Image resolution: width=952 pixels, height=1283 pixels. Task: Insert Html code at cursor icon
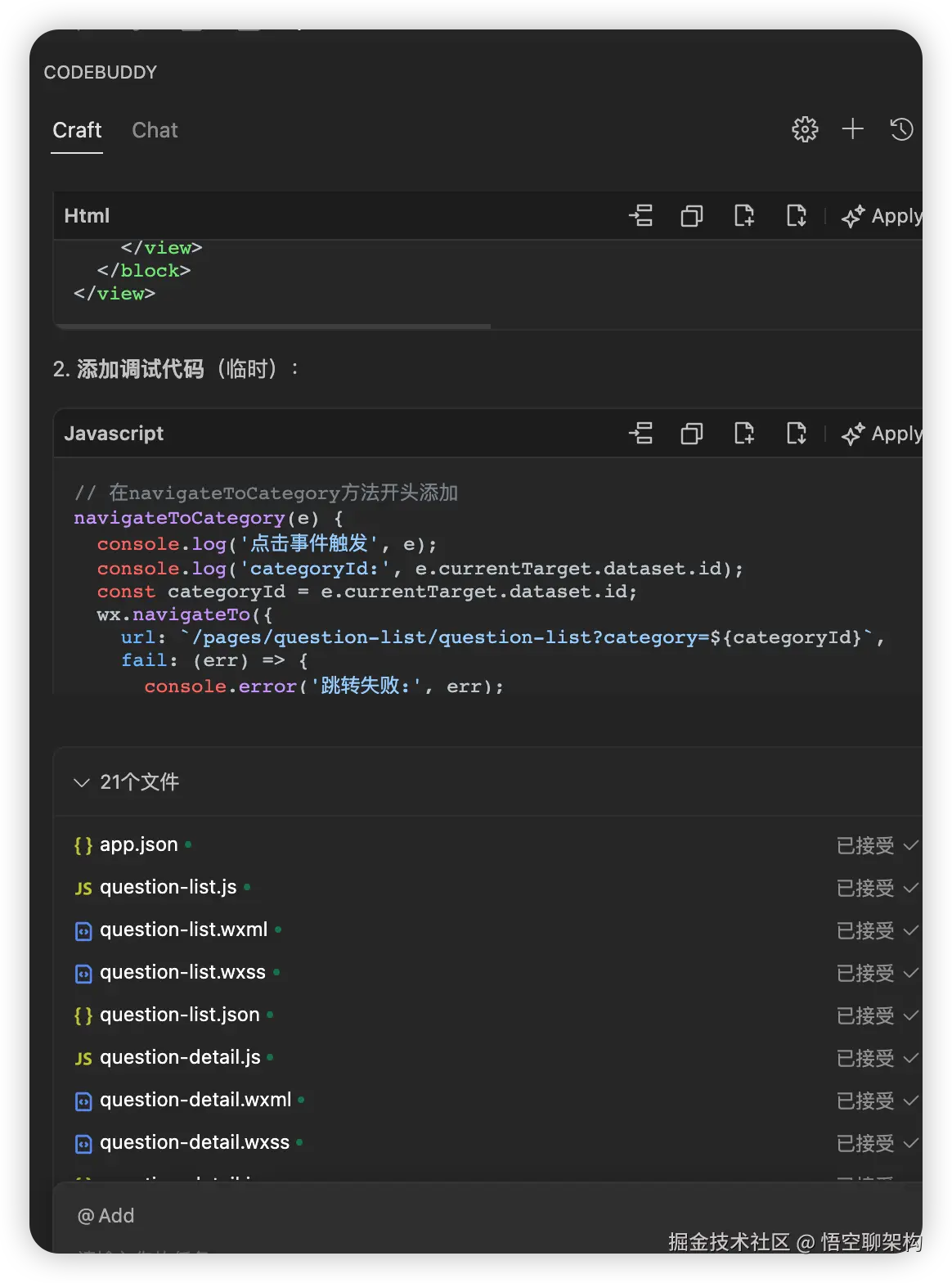point(640,216)
